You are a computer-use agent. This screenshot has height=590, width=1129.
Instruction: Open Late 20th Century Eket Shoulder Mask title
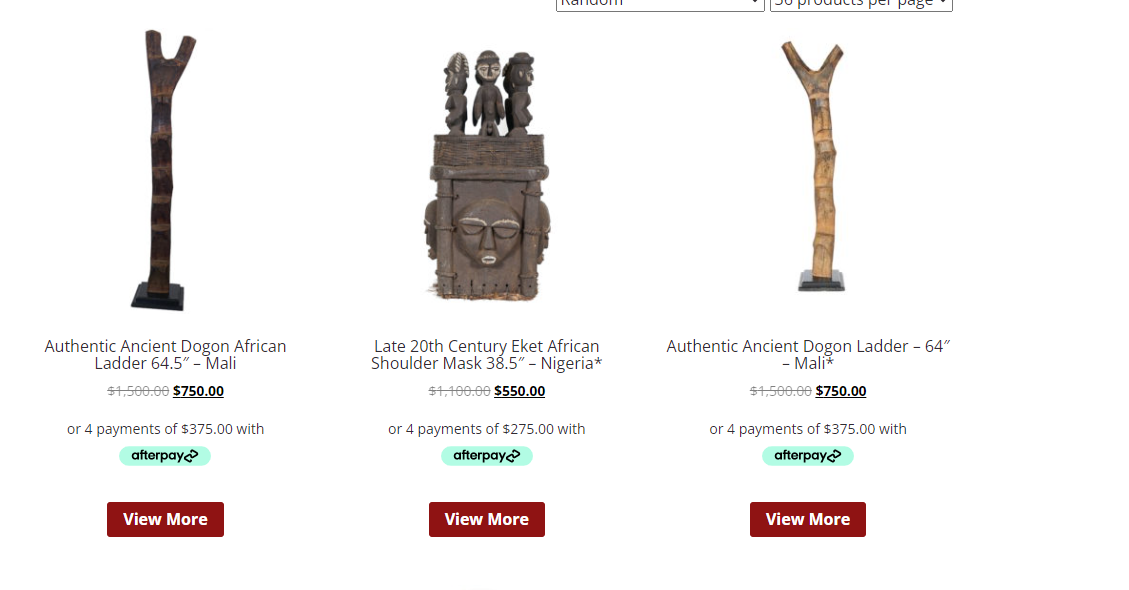487,354
